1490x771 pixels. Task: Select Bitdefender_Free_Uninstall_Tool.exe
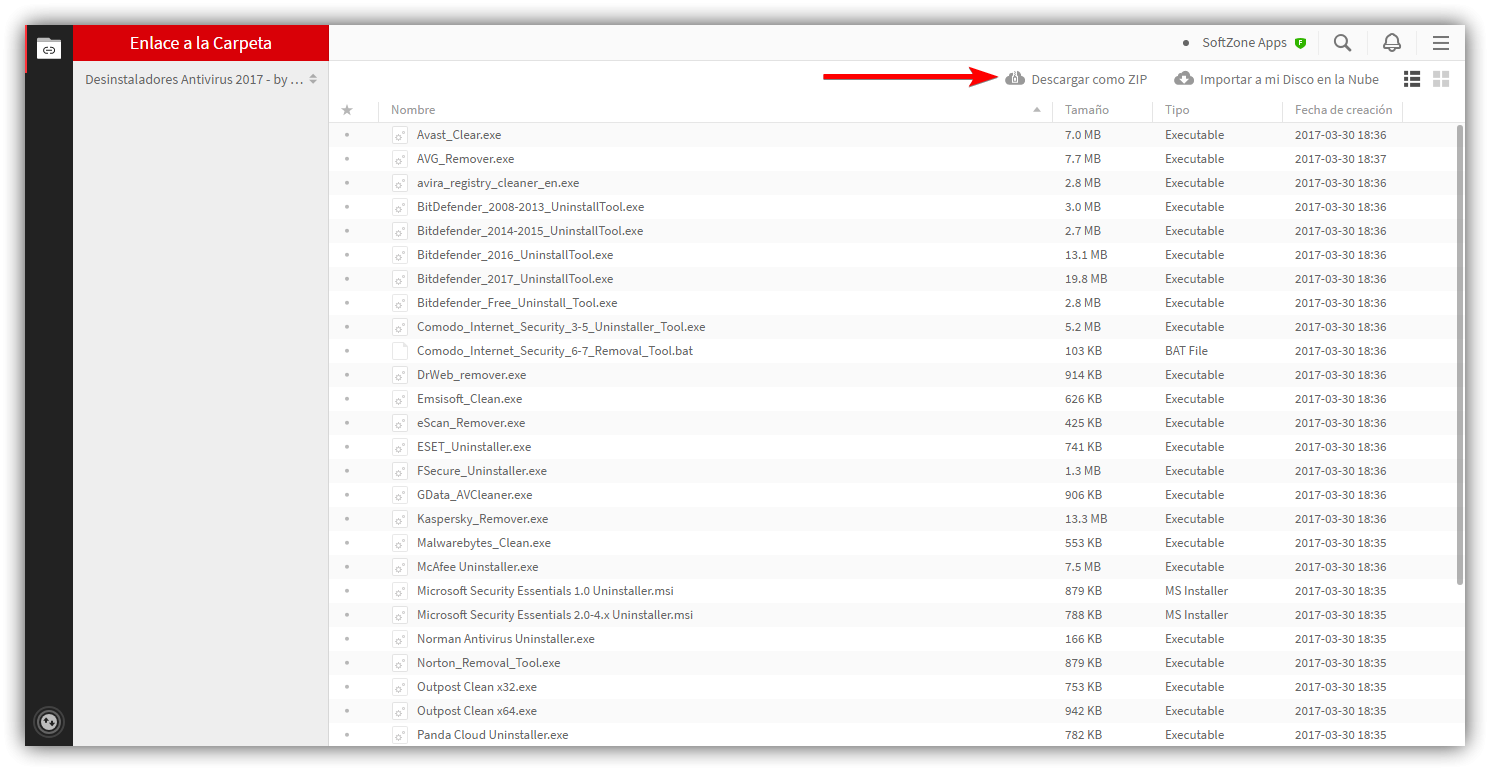tap(517, 303)
